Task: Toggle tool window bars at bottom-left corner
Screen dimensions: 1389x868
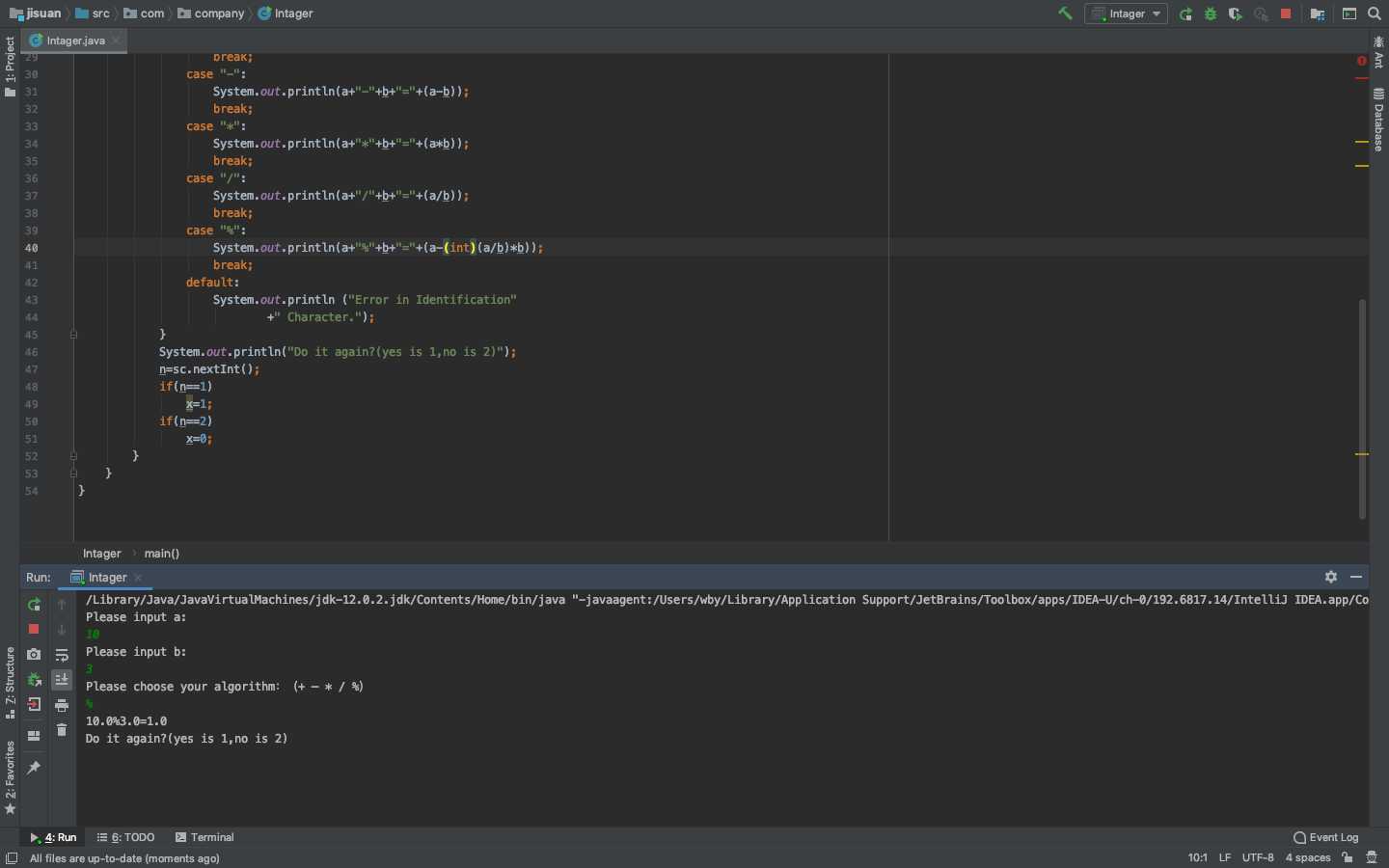Action: tap(11, 857)
